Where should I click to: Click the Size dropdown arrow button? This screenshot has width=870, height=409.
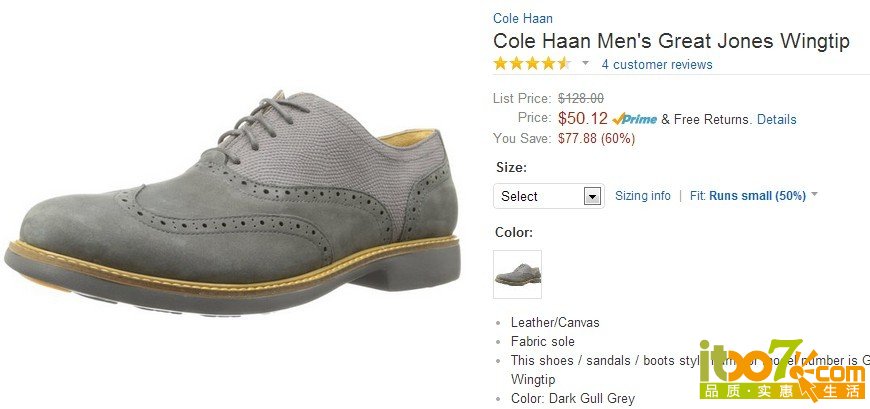(593, 196)
